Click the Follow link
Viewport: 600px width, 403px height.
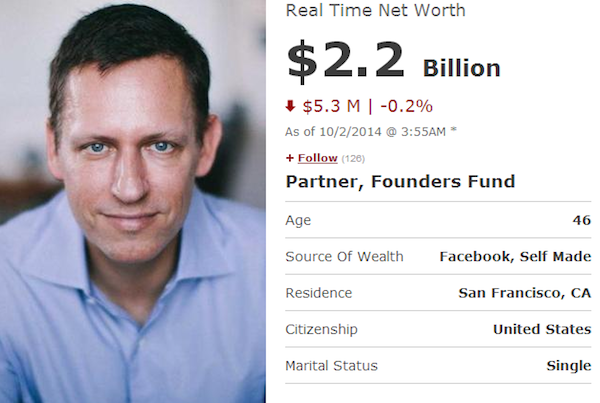tap(317, 158)
